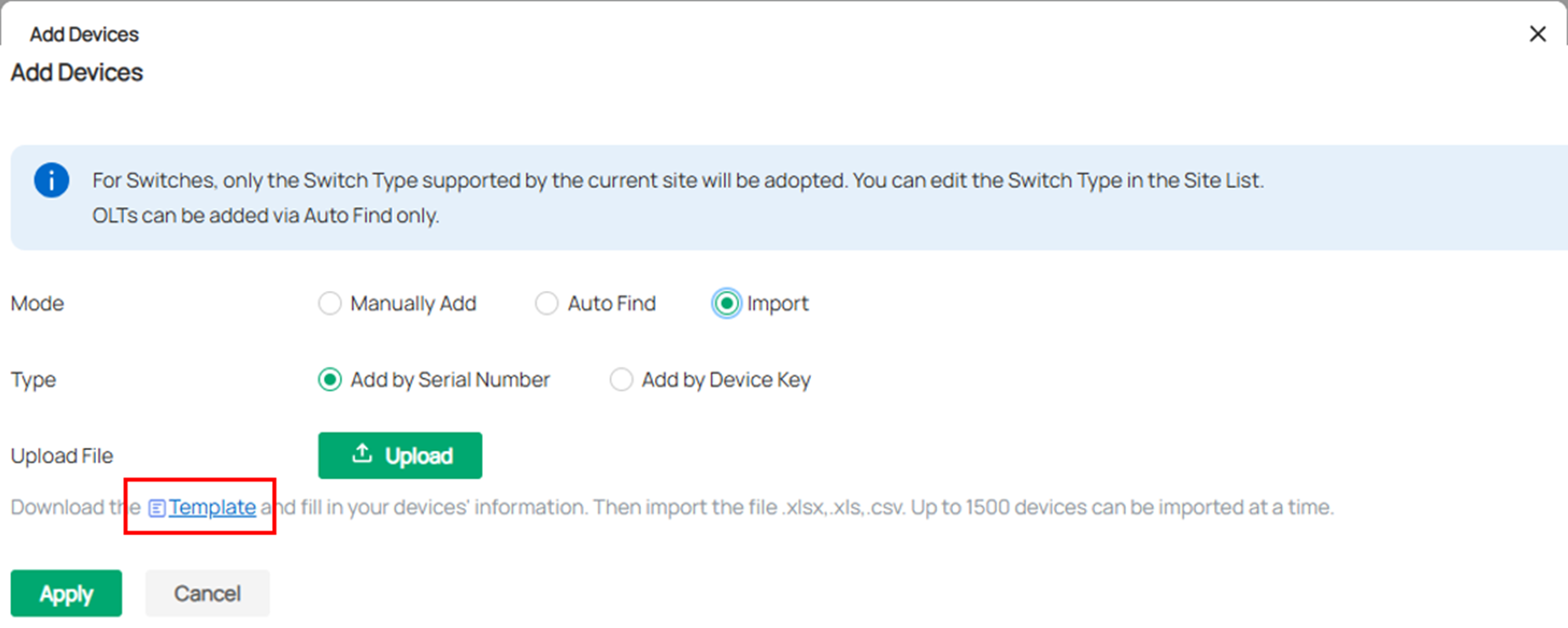Click the 'OLTs can be added via Auto Find only' note
Viewport: 1568px width, 628px height.
point(265,215)
